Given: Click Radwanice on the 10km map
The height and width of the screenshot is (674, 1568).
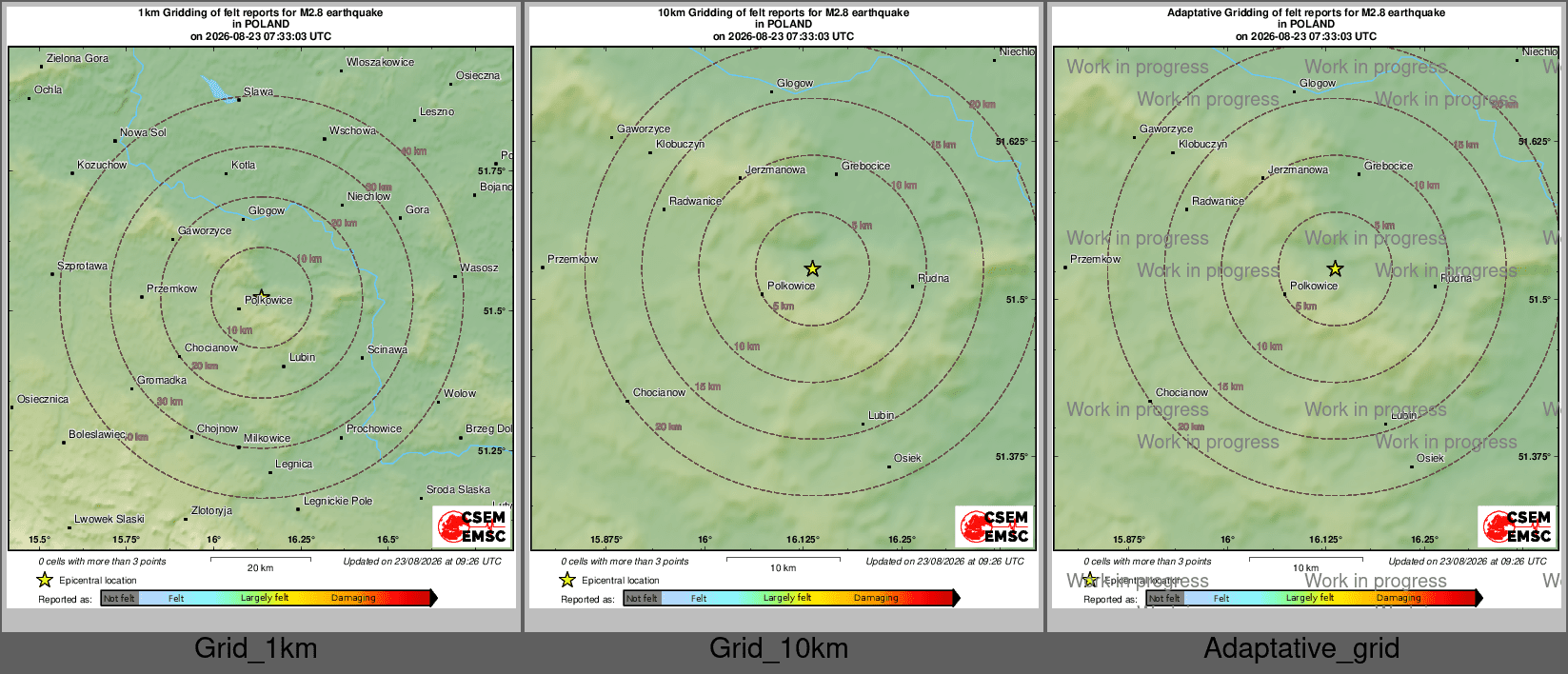Looking at the screenshot, I should coord(695,201).
